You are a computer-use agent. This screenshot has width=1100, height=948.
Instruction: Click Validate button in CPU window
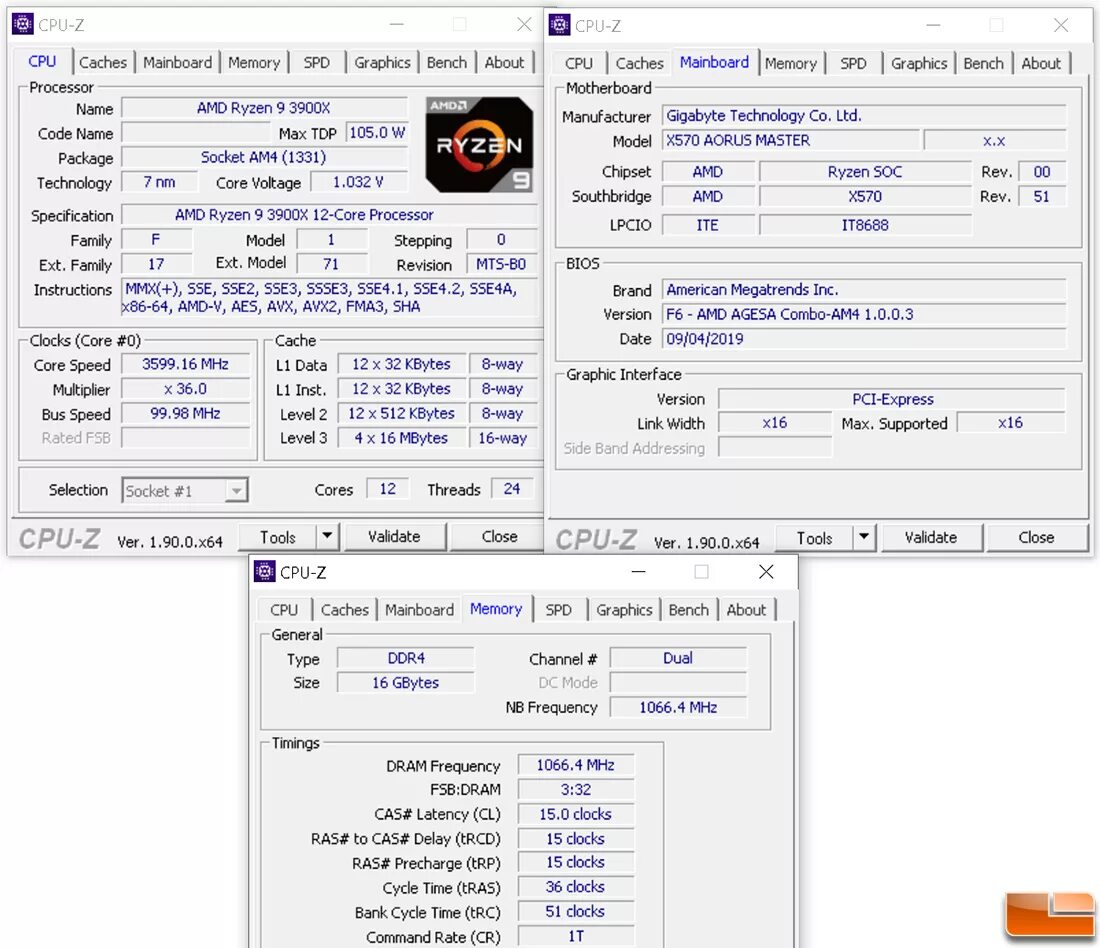[x=394, y=537]
